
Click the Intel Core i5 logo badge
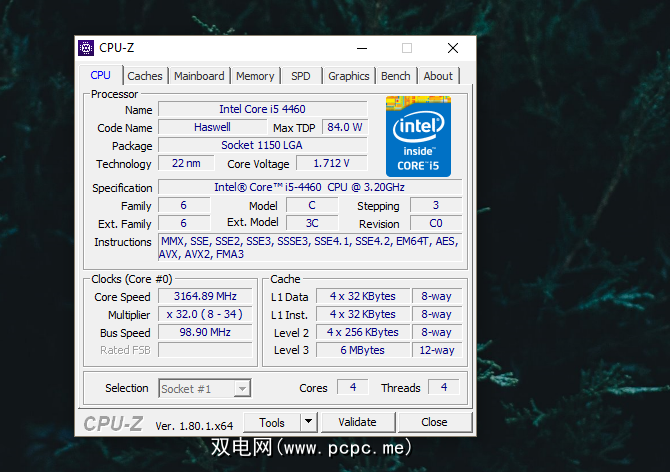[418, 136]
